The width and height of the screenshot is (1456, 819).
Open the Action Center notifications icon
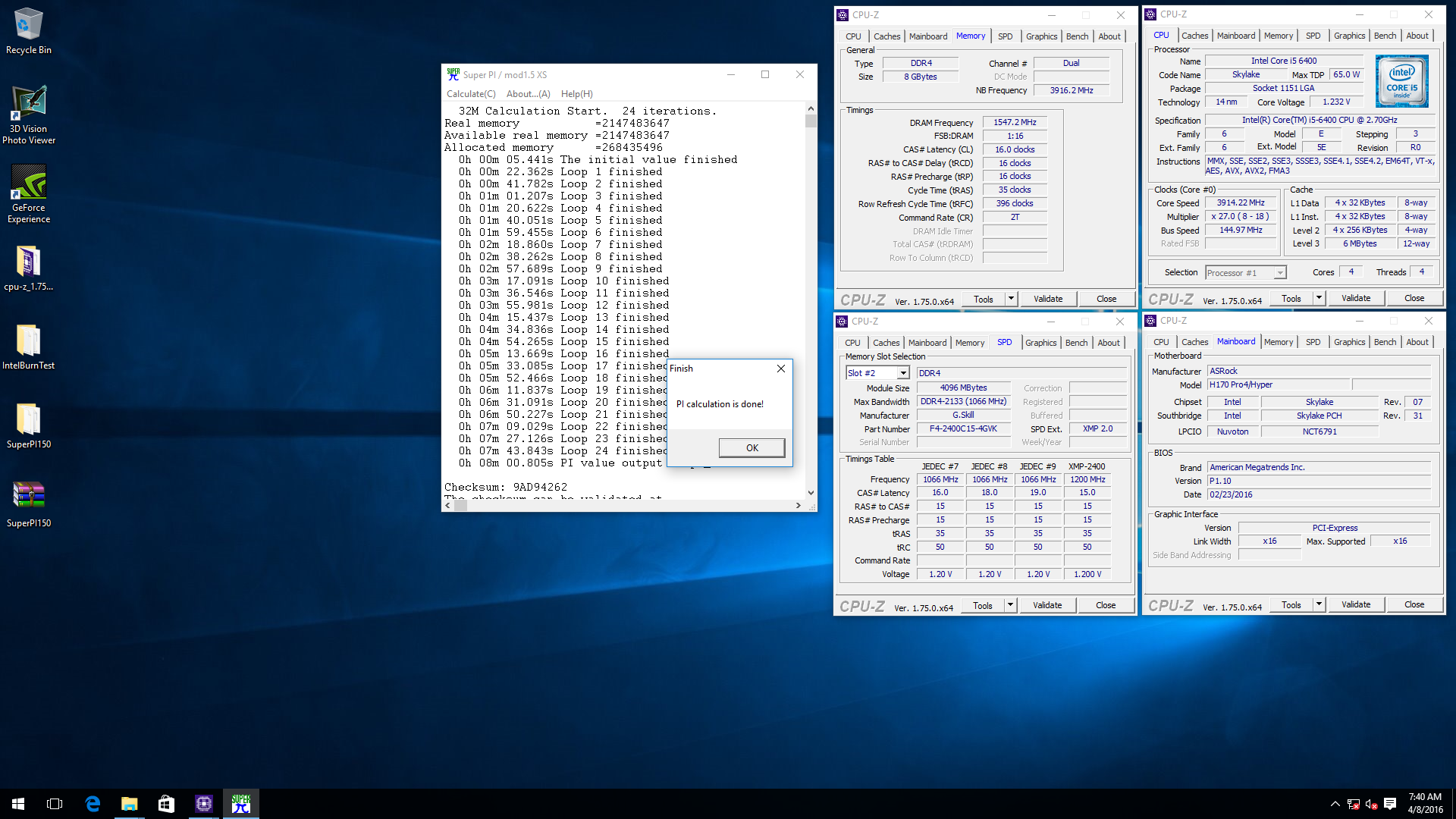pos(1390,804)
